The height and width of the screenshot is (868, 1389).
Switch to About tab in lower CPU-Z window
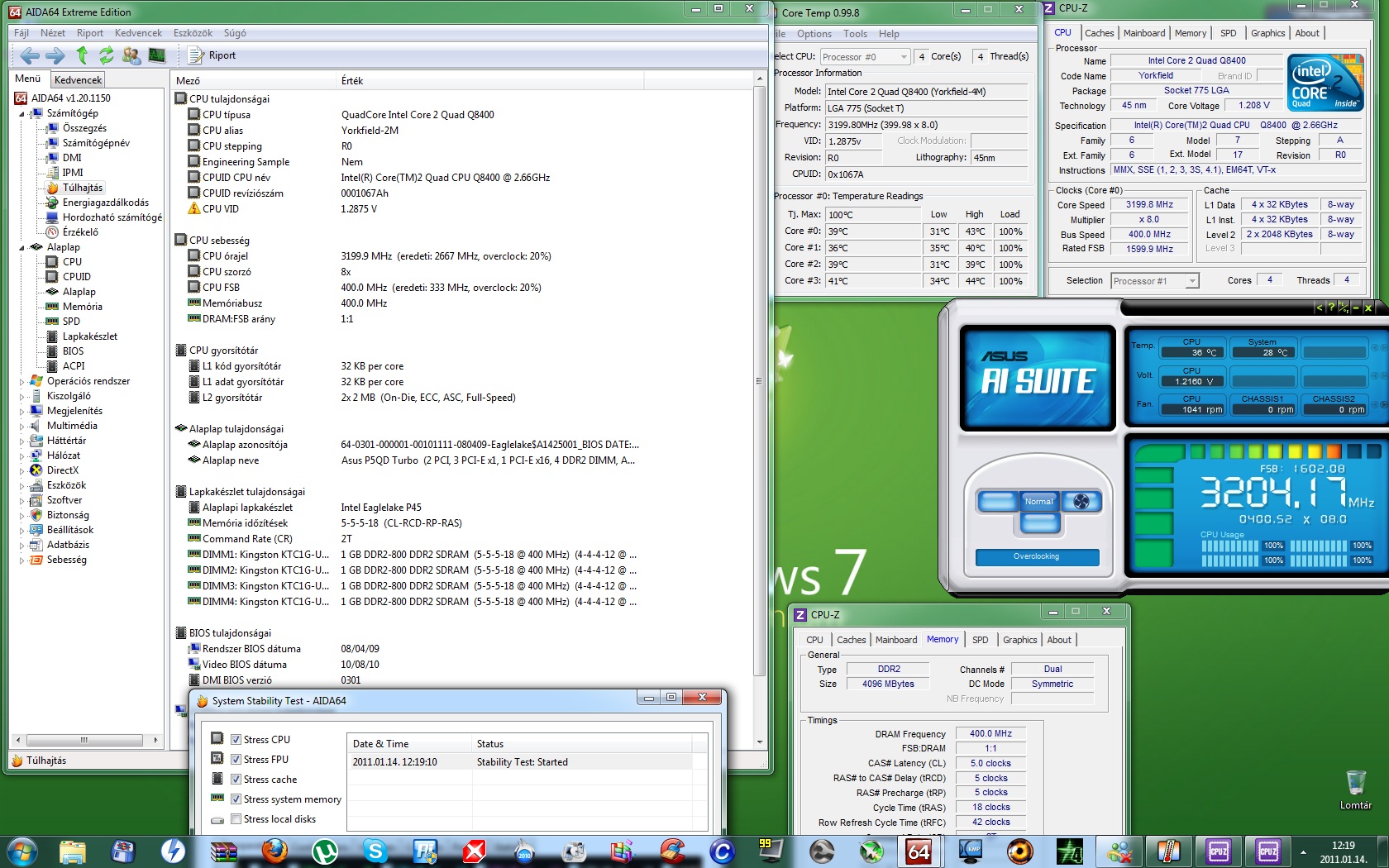coord(1059,640)
